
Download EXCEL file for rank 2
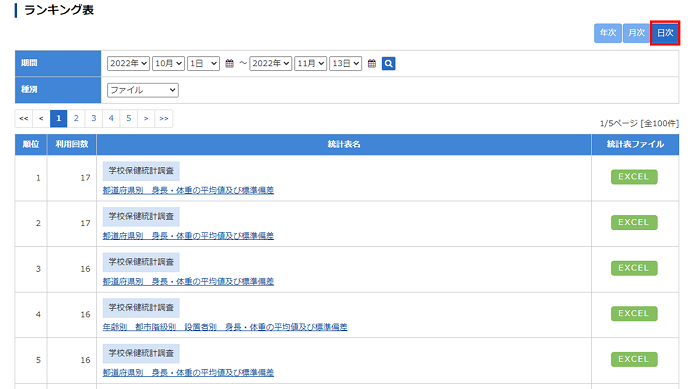(x=634, y=222)
